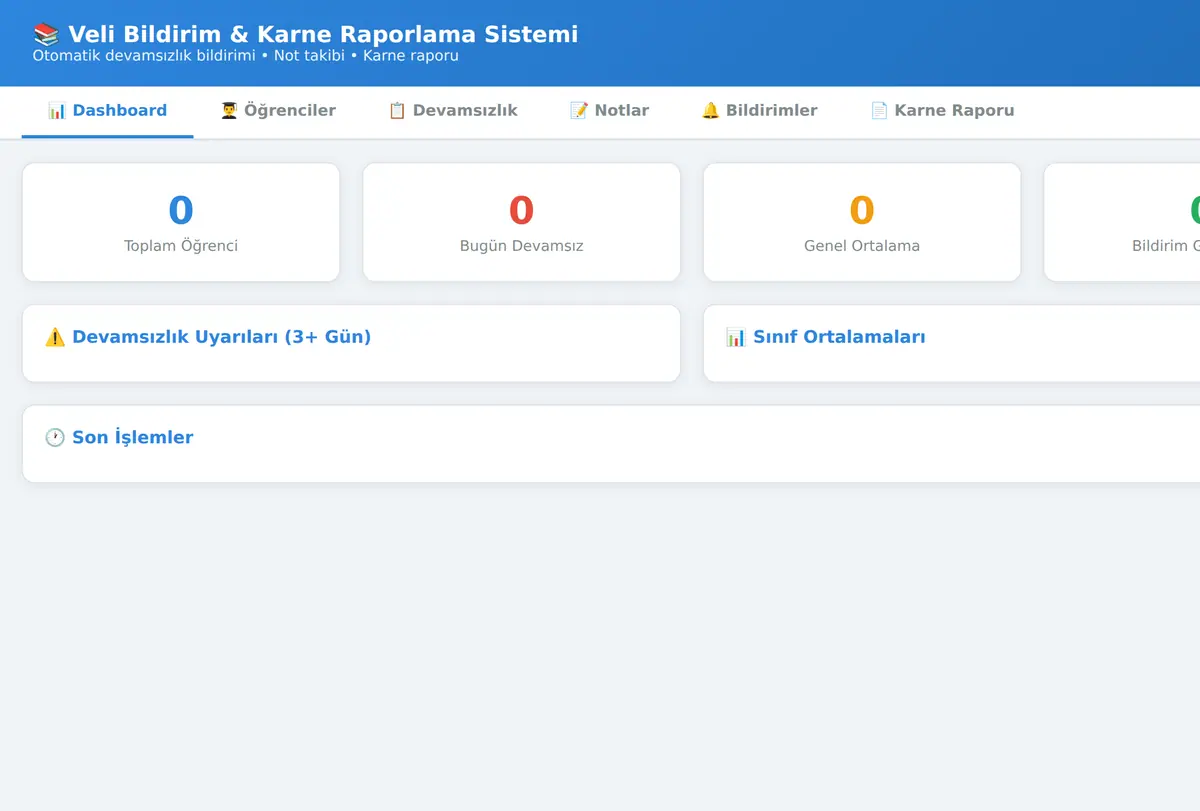Click the memo pencil icon beside Notlar
This screenshot has width=1200, height=811.
click(x=579, y=111)
